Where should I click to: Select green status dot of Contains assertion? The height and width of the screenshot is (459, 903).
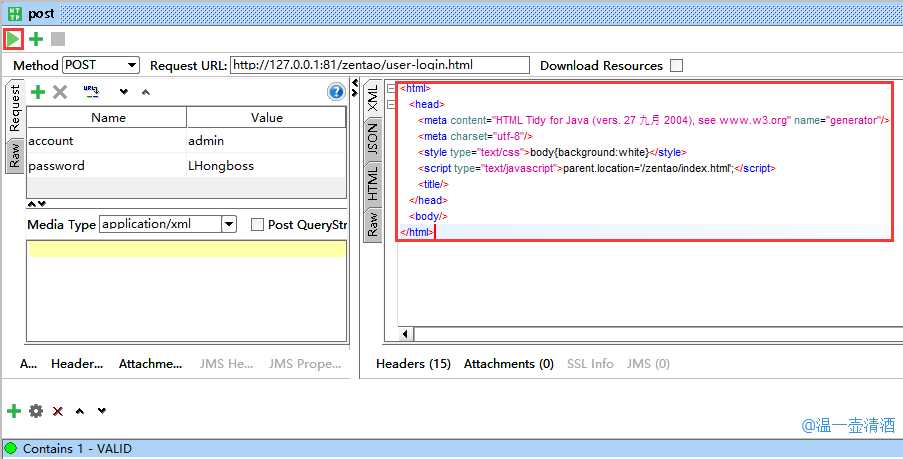tap(10, 448)
